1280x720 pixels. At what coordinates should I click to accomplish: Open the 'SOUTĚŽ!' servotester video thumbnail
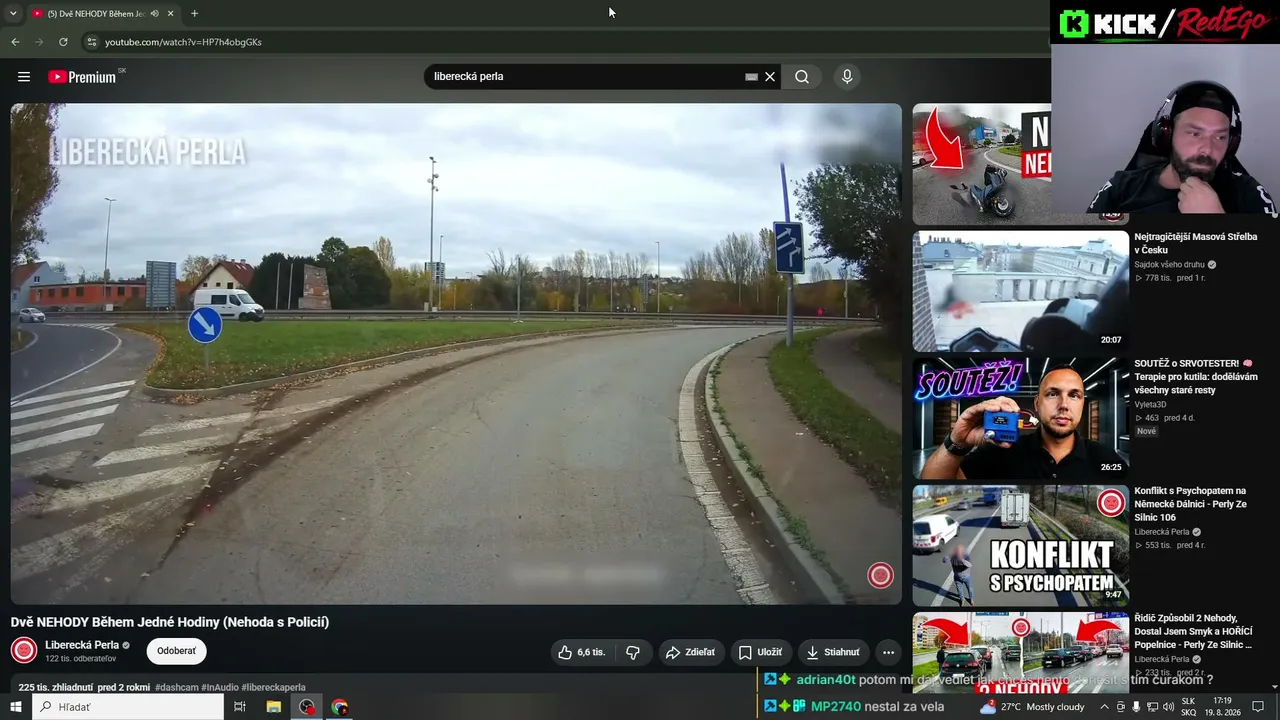(x=1020, y=418)
